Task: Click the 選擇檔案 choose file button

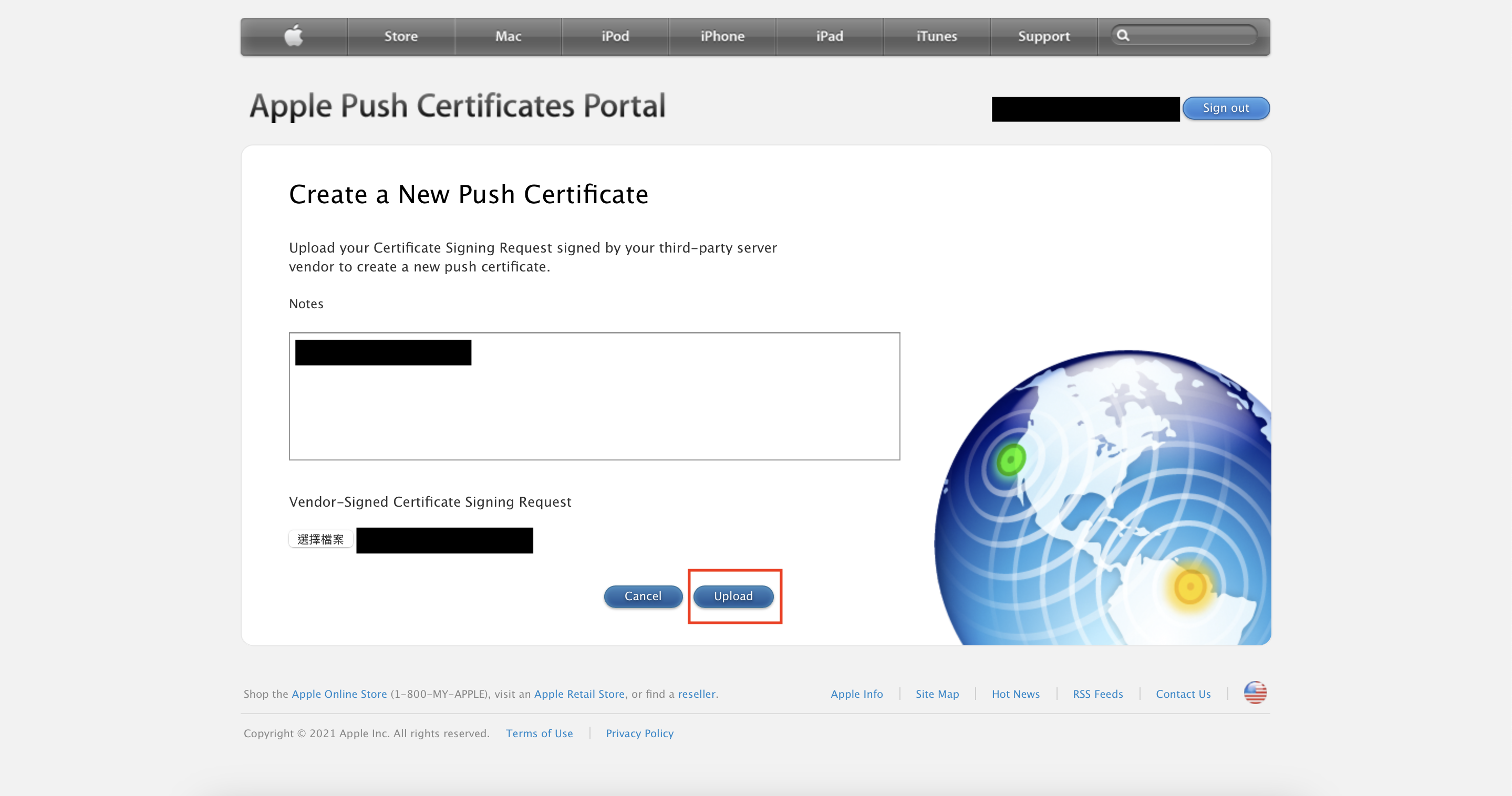Action: (320, 539)
